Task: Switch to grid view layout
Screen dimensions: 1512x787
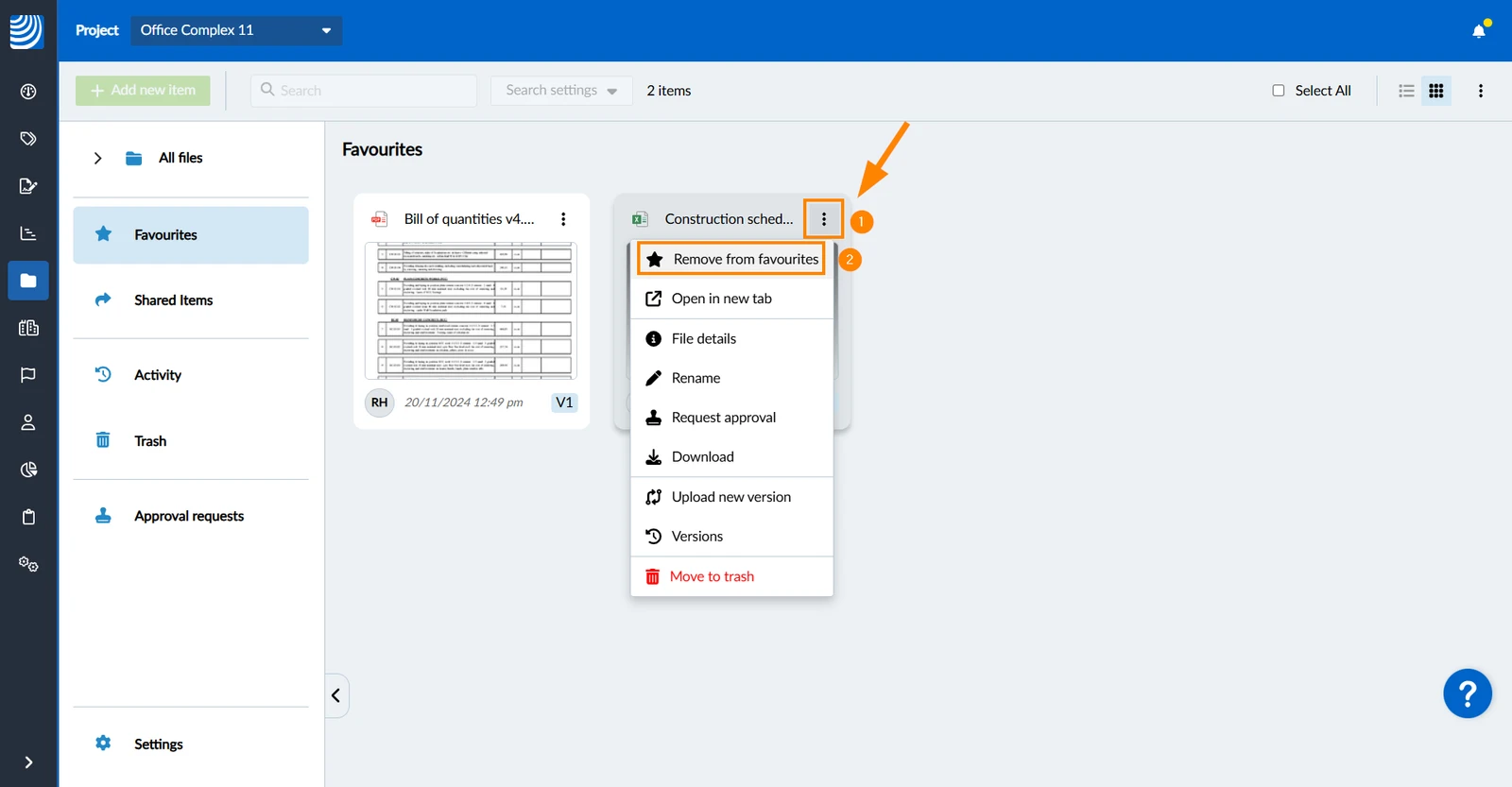Action: click(x=1436, y=91)
